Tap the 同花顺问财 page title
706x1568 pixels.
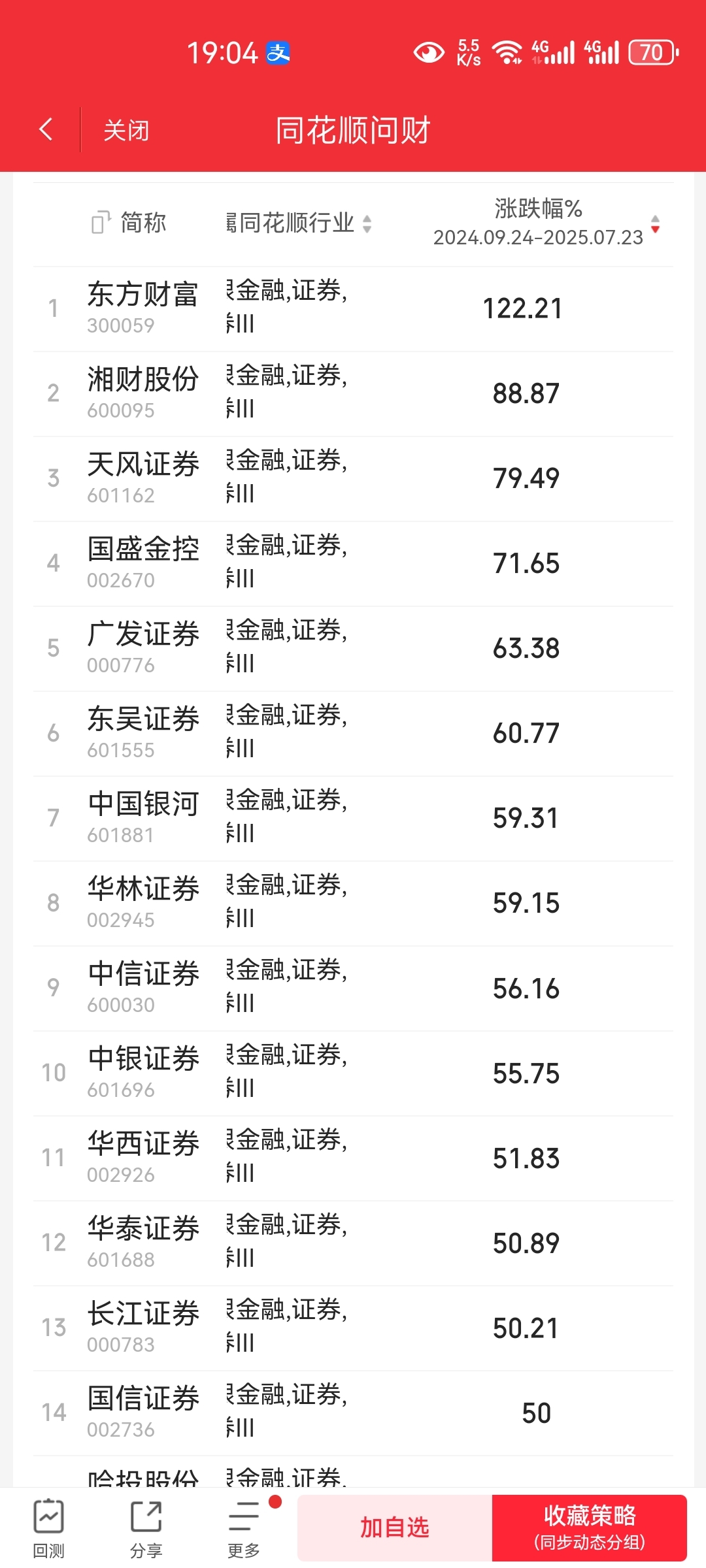coord(353,130)
